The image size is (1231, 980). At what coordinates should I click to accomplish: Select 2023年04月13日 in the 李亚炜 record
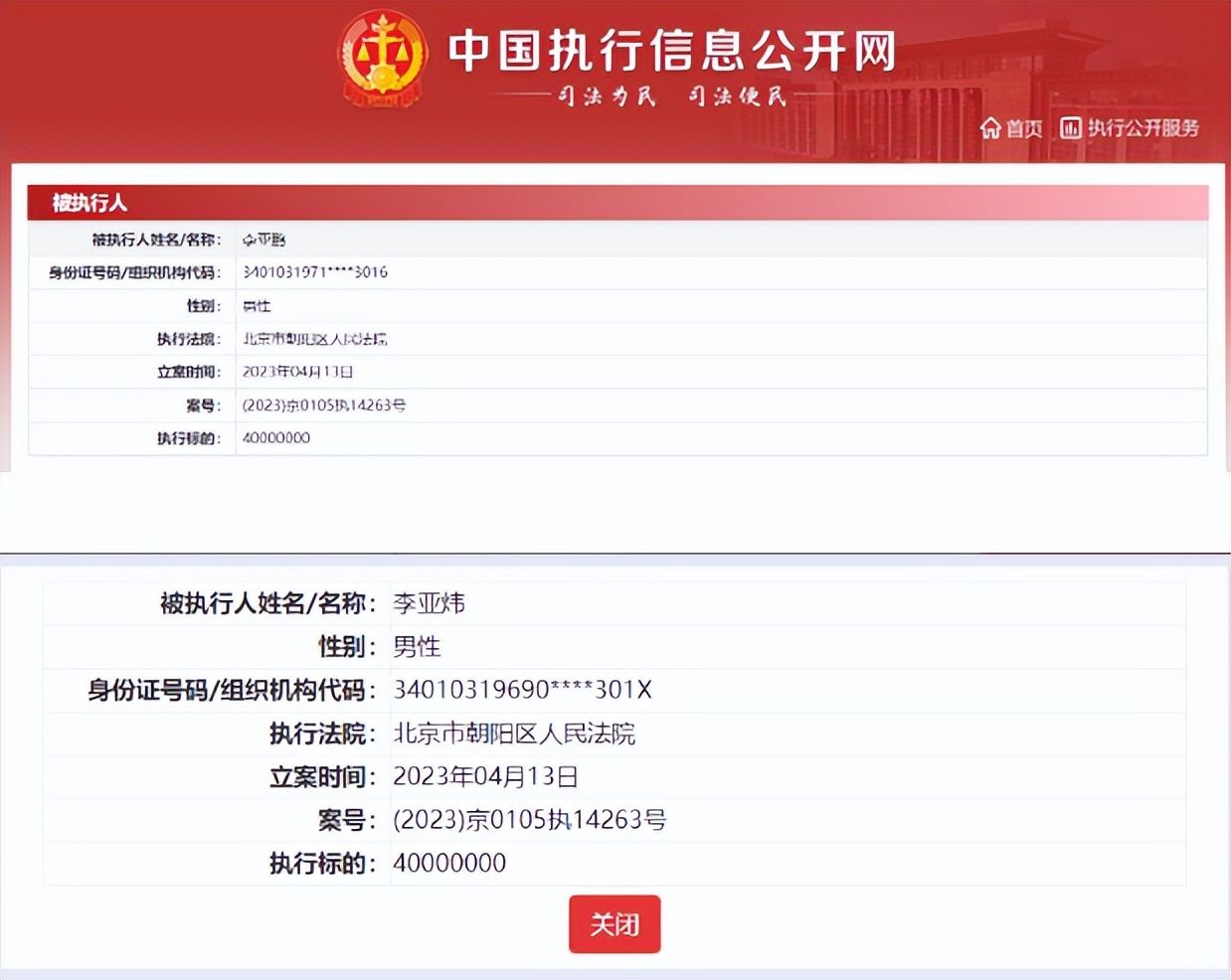point(485,776)
